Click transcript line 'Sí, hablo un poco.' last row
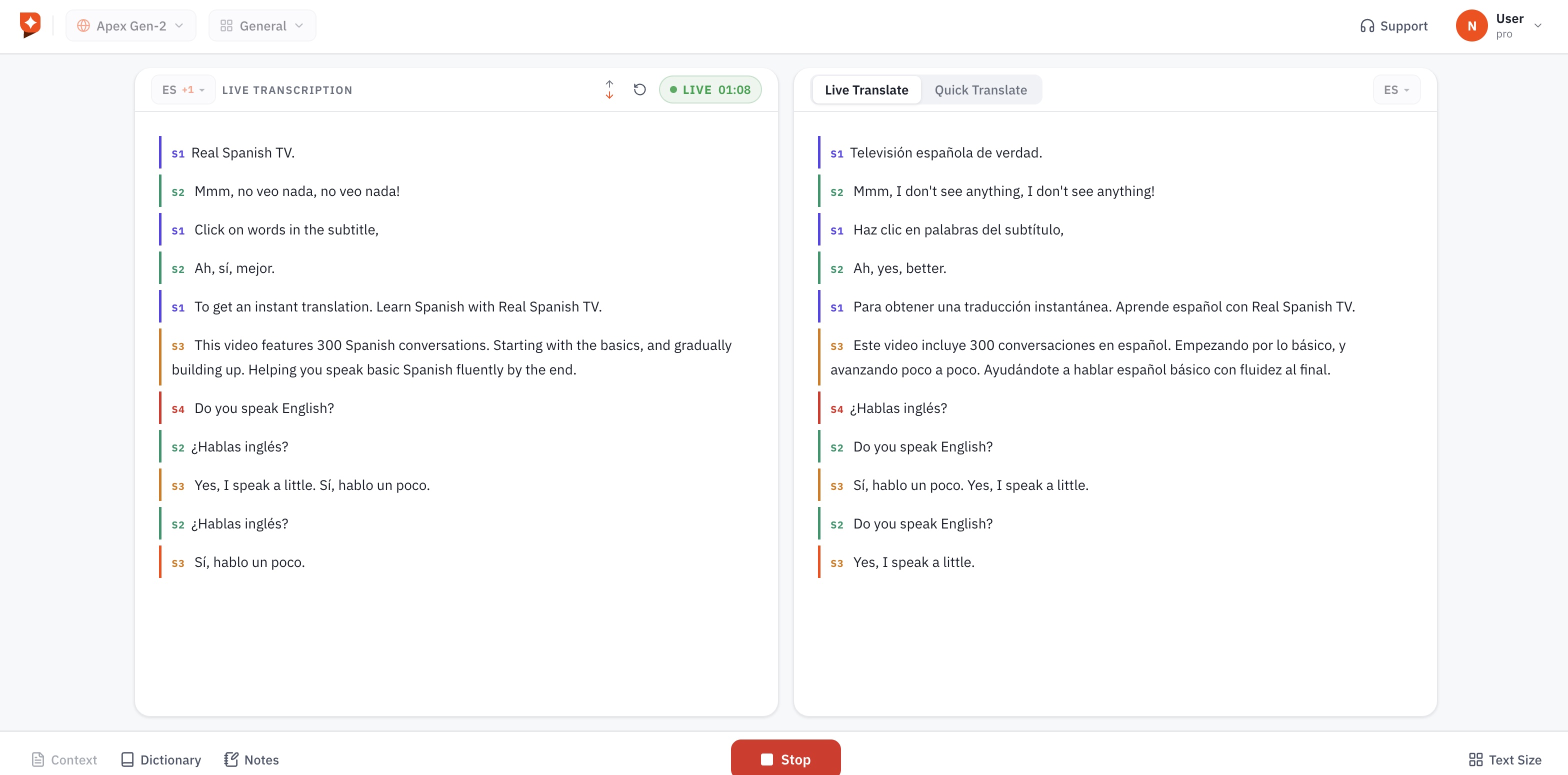Image resolution: width=1568 pixels, height=775 pixels. tap(249, 562)
